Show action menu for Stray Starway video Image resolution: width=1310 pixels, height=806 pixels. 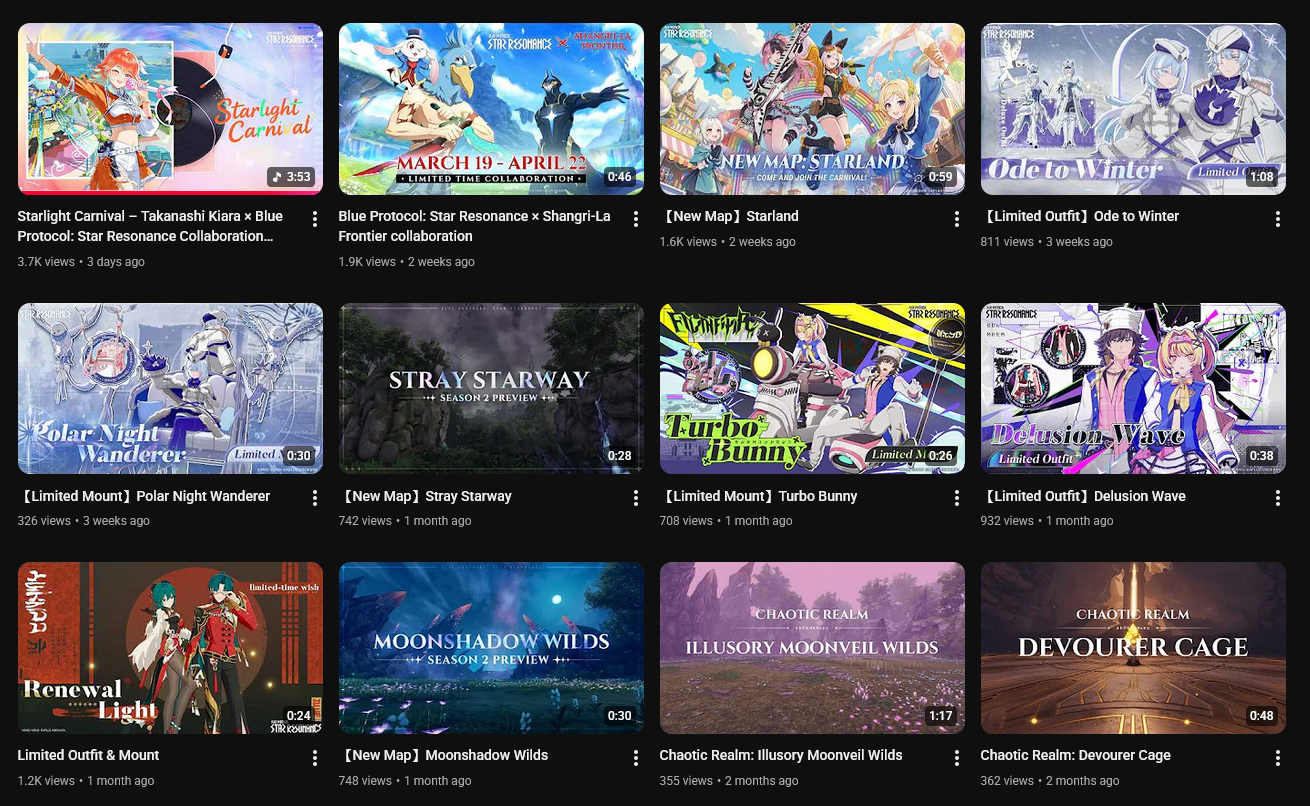click(636, 498)
